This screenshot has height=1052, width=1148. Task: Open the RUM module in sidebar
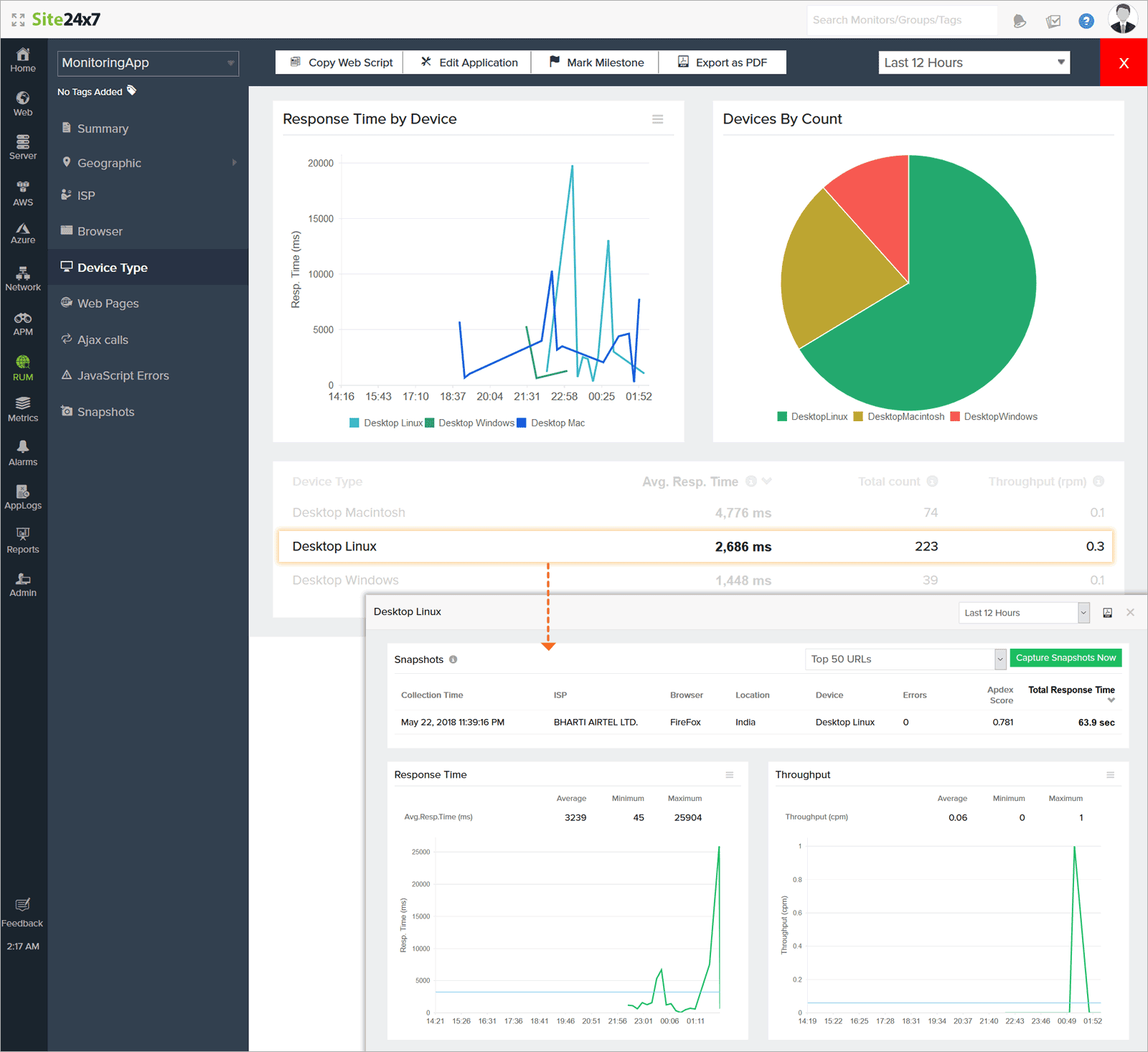(x=23, y=367)
